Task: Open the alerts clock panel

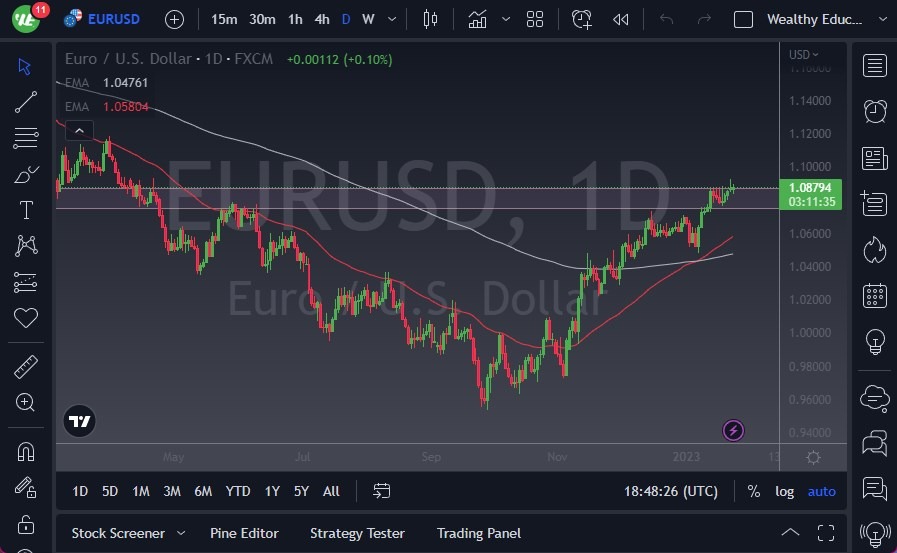Action: (x=875, y=111)
